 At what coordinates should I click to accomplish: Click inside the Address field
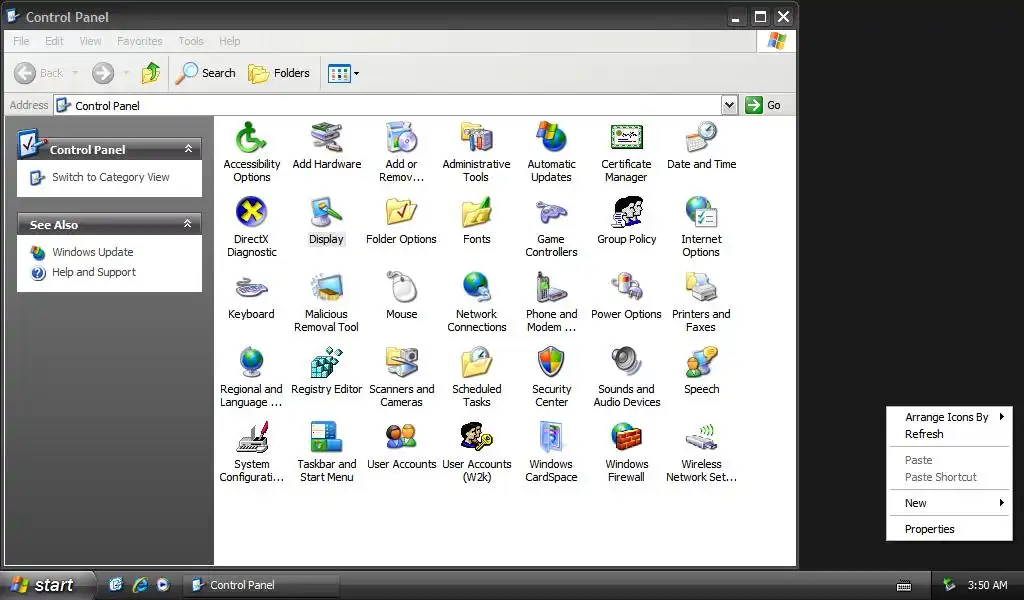[387, 105]
